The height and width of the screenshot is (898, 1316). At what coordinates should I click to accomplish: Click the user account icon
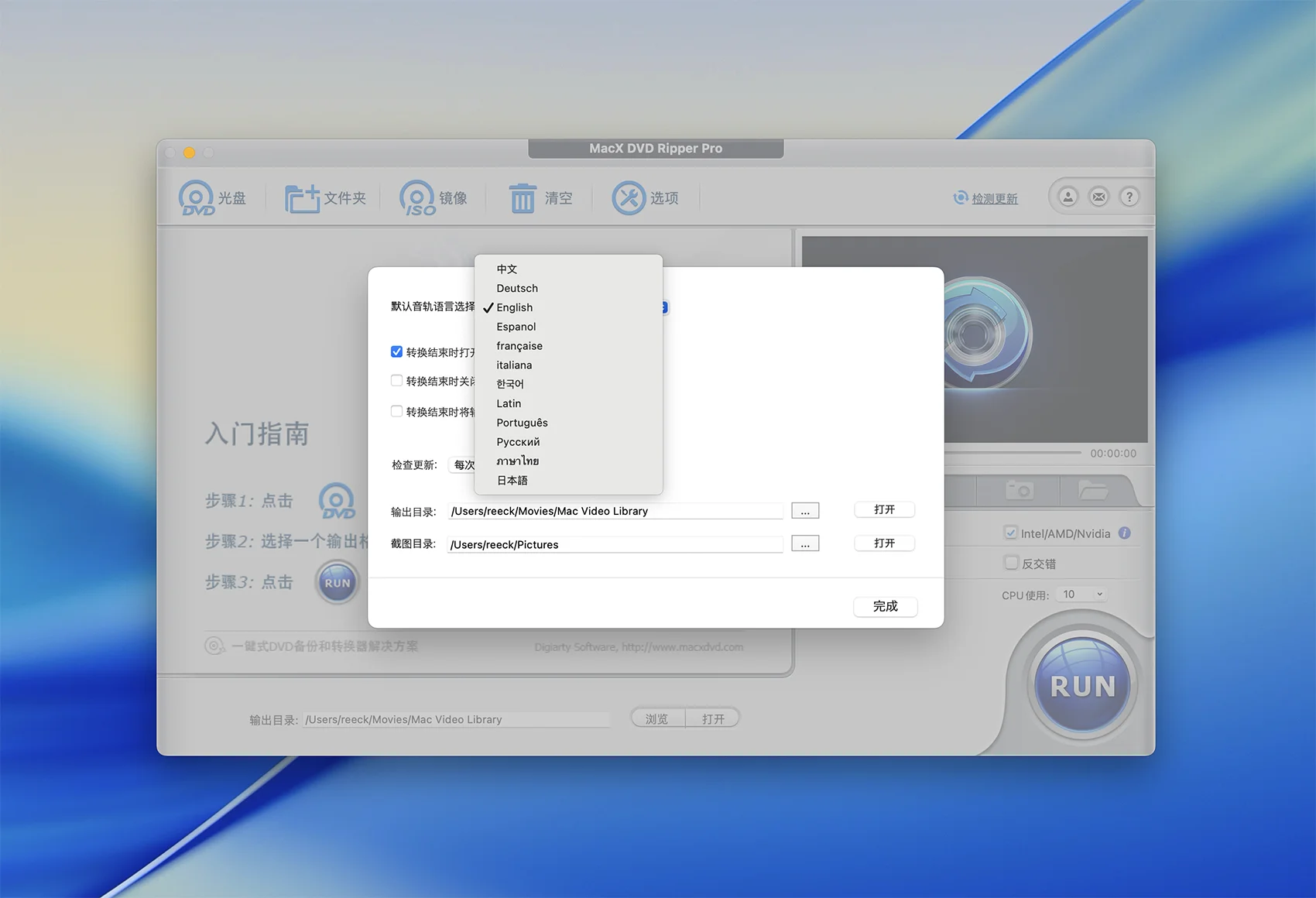pyautogui.click(x=1068, y=197)
